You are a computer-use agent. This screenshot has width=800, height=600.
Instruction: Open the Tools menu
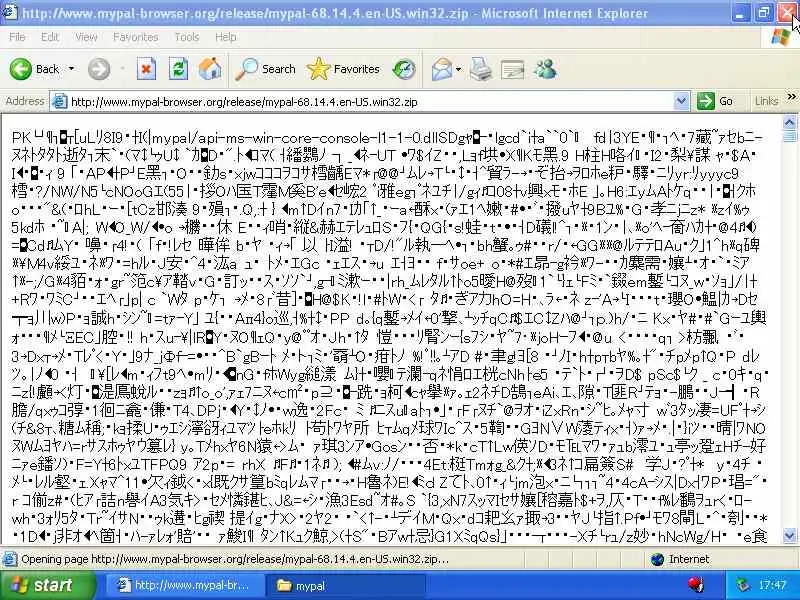[187, 37]
